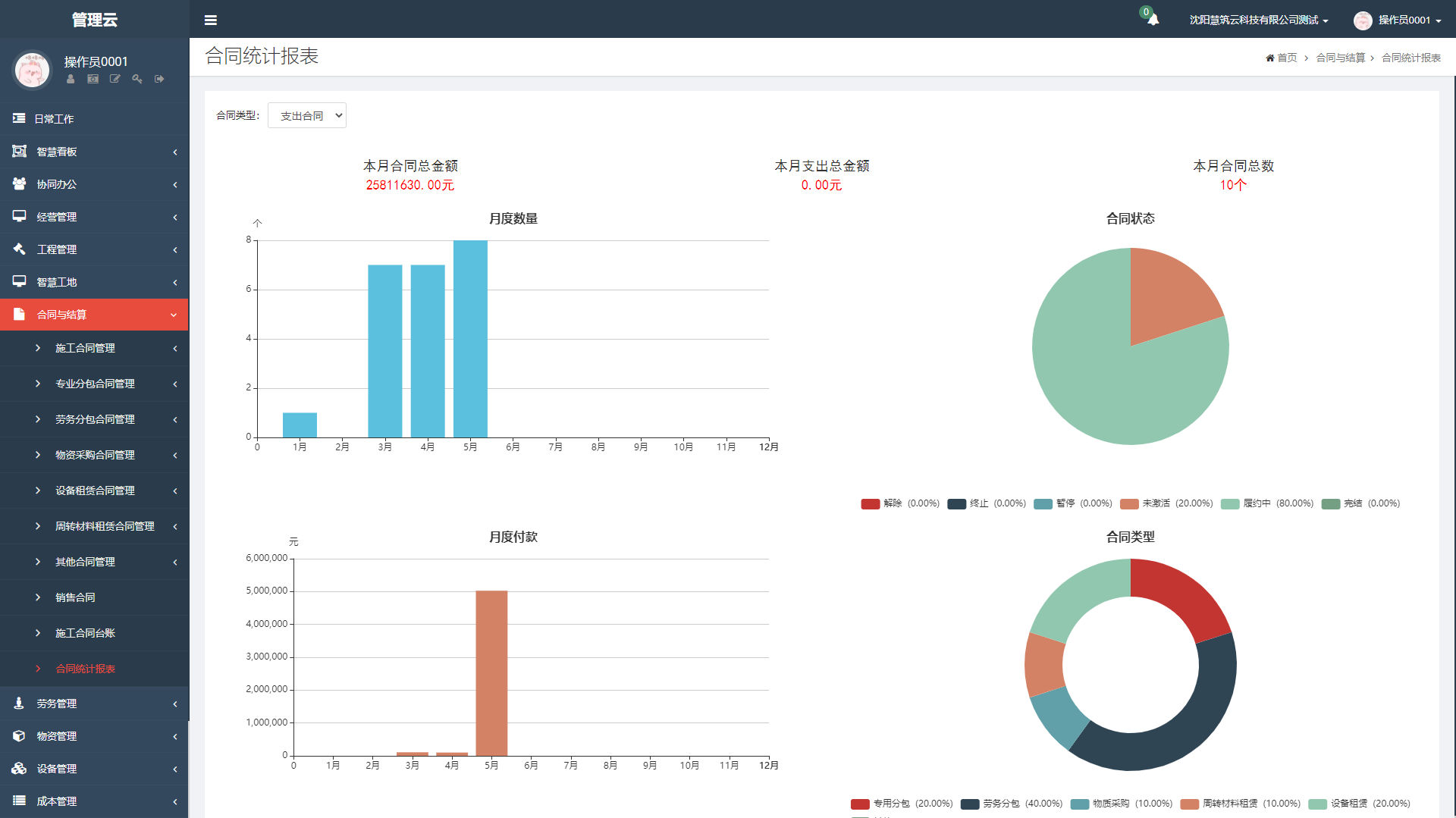The image size is (1456, 818).
Task: Click the 合同与结算 document icon
Action: pyautogui.click(x=19, y=315)
